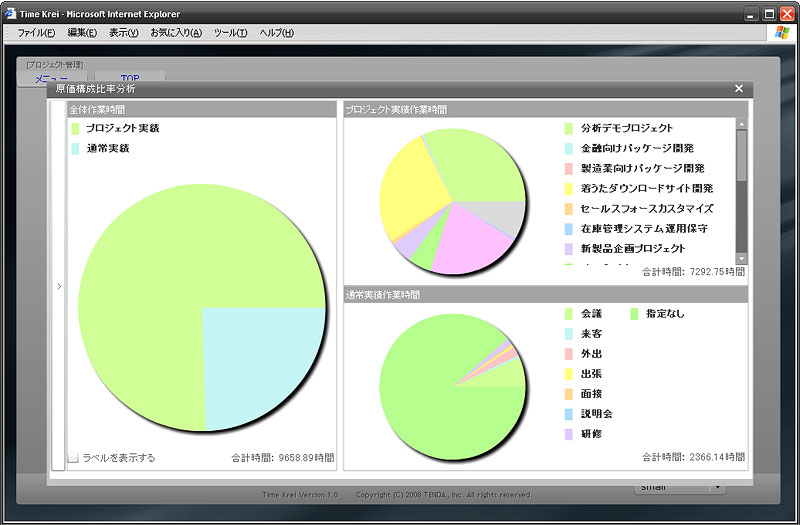The height and width of the screenshot is (525, 800).
Task: Click the 製造業向けパッケージ開発 legend swatch
Action: pyautogui.click(x=569, y=168)
